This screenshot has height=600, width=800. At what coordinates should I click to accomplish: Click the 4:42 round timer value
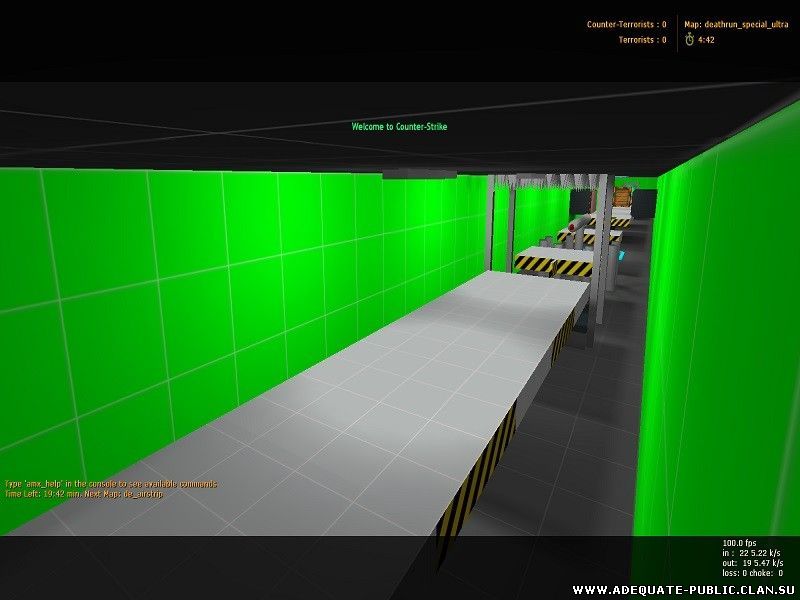(x=707, y=40)
